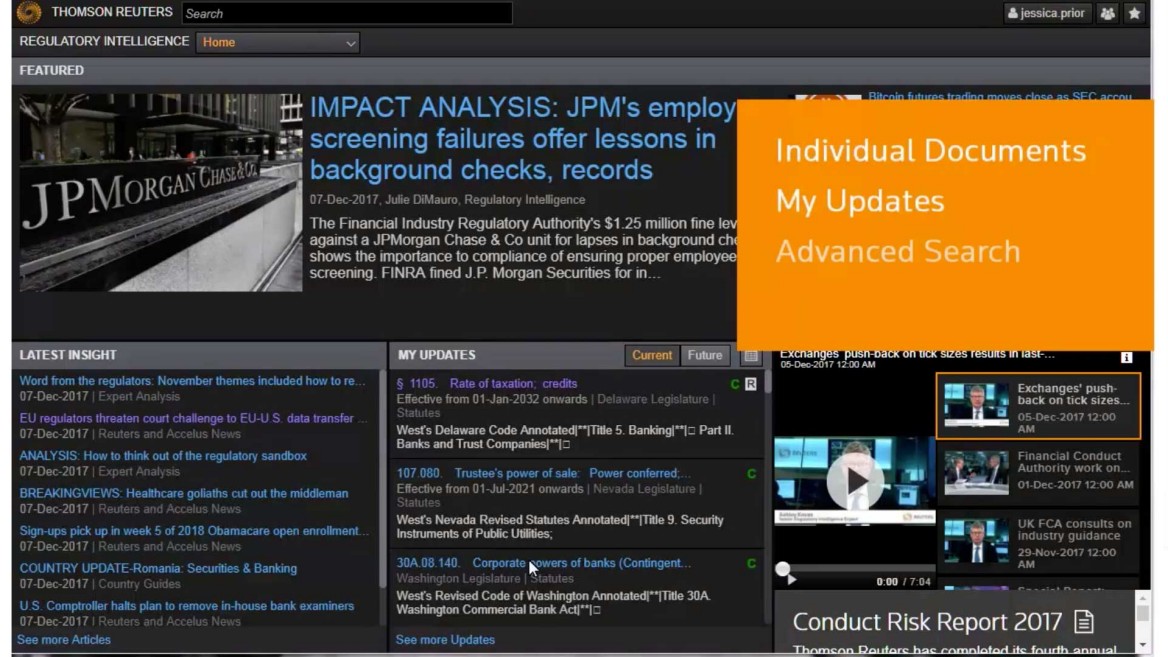Open the calendar view in My Updates
The height and width of the screenshot is (657, 1168).
750,355
